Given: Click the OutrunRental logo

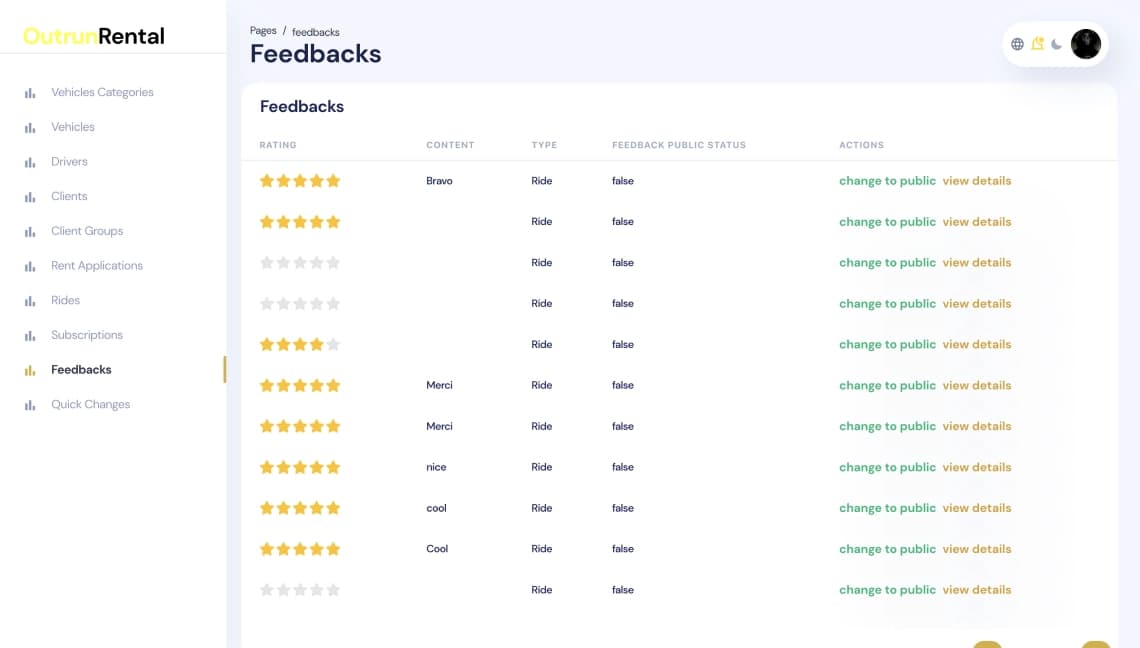Looking at the screenshot, I should pyautogui.click(x=94, y=36).
